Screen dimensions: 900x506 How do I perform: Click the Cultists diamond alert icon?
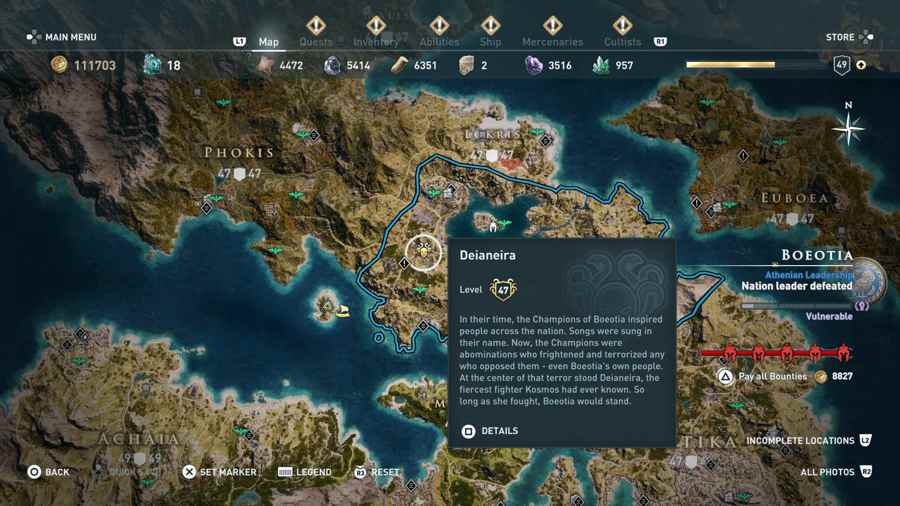(x=623, y=25)
